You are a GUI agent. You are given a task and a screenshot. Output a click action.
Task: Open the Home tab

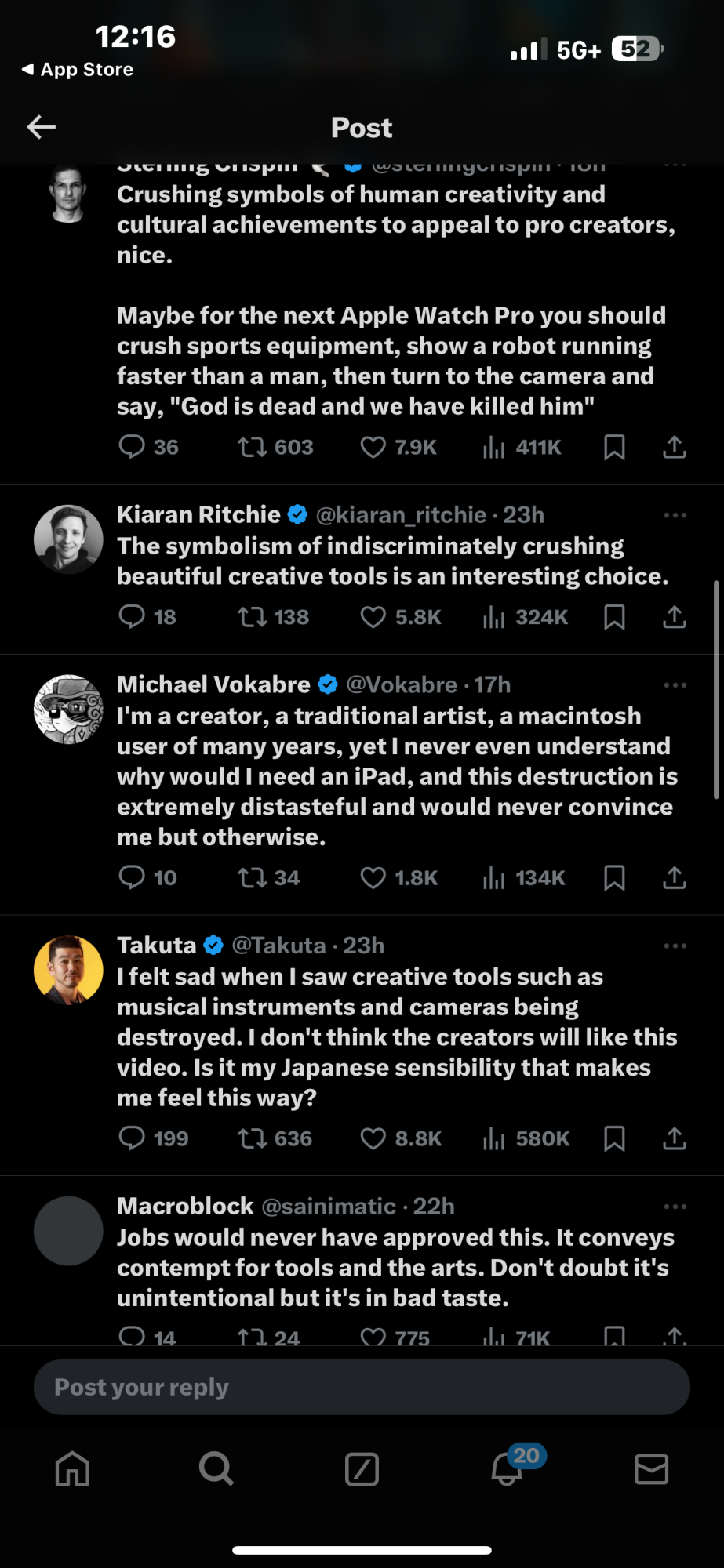72,1468
